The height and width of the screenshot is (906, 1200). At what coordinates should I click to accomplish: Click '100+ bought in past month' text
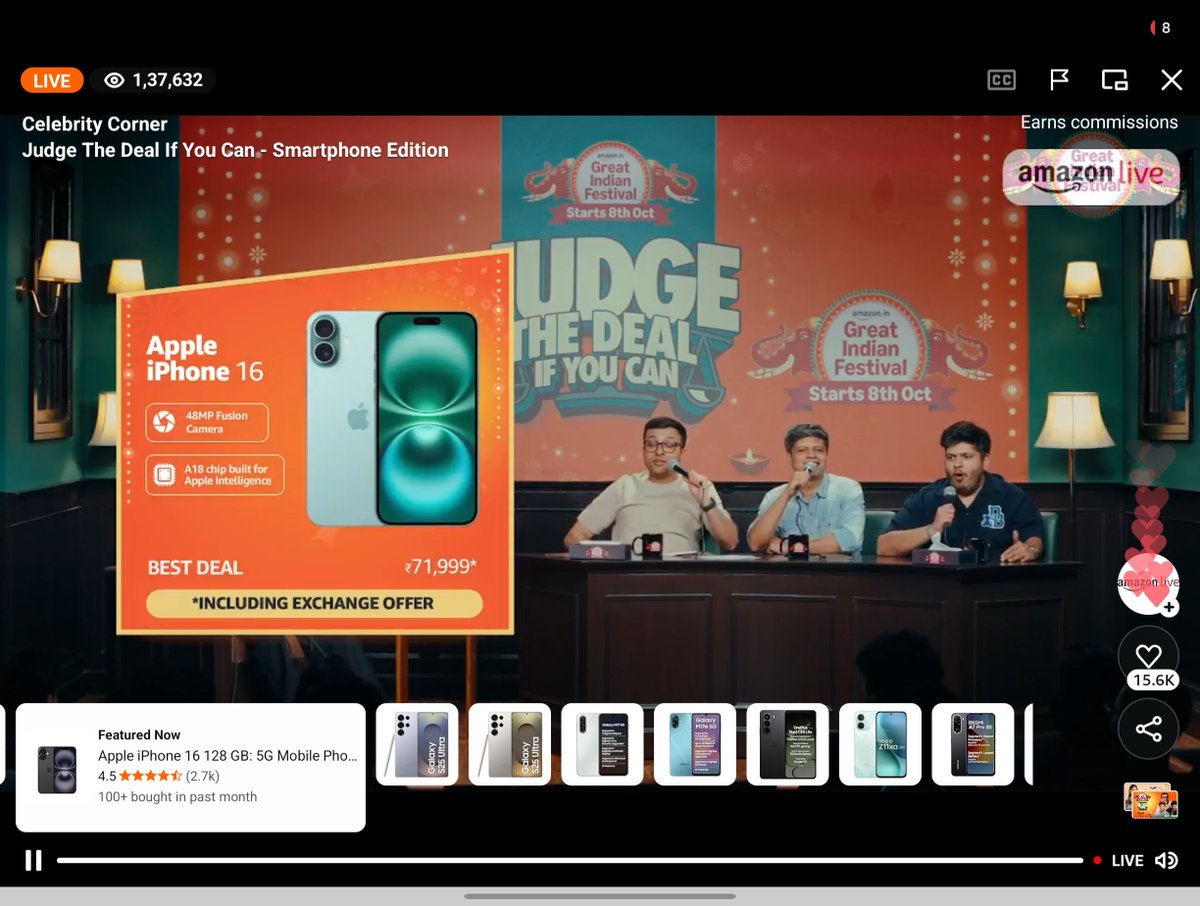click(177, 797)
